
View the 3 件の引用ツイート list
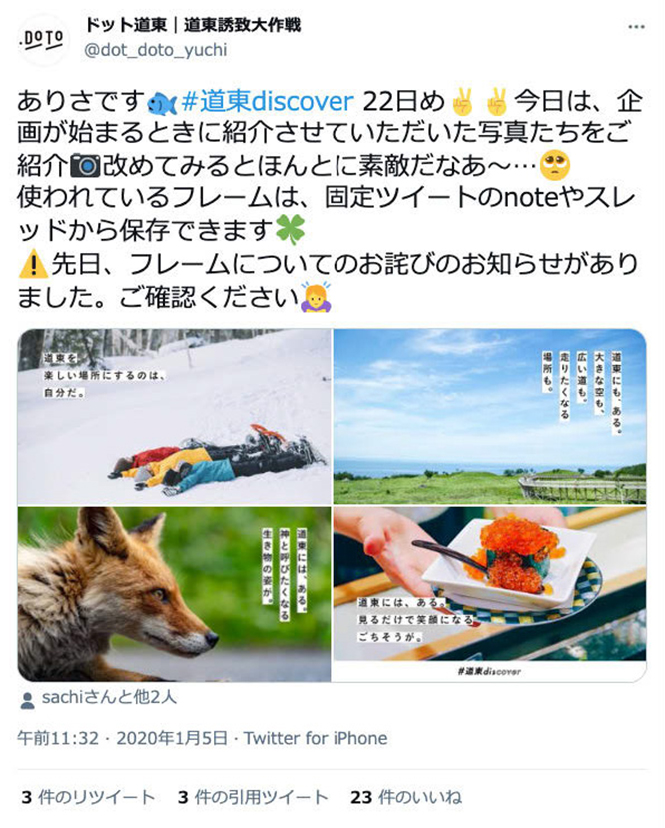(x=253, y=797)
